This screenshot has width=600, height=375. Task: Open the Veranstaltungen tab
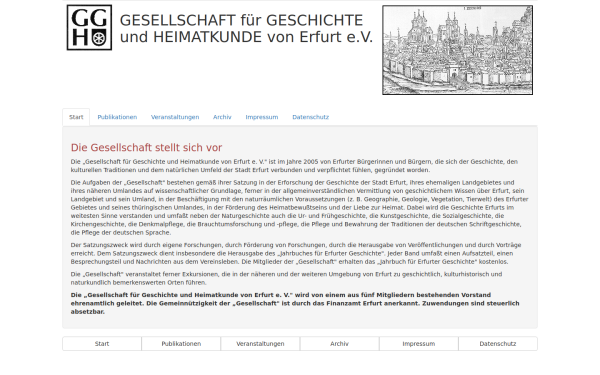tap(175, 117)
